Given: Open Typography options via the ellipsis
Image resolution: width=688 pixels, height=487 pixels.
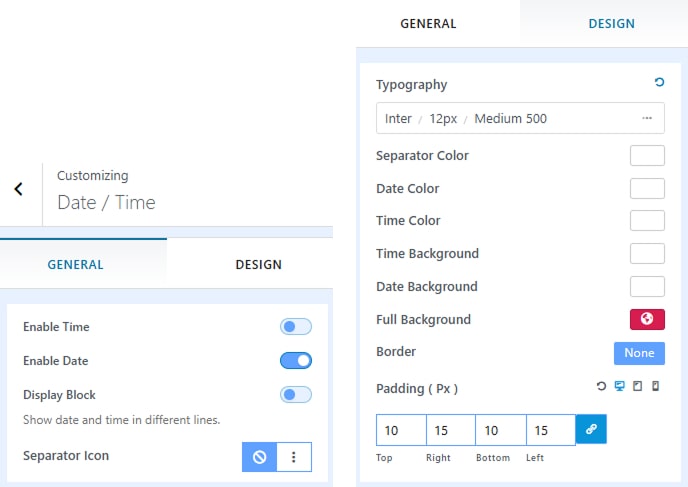Looking at the screenshot, I should coord(647,118).
